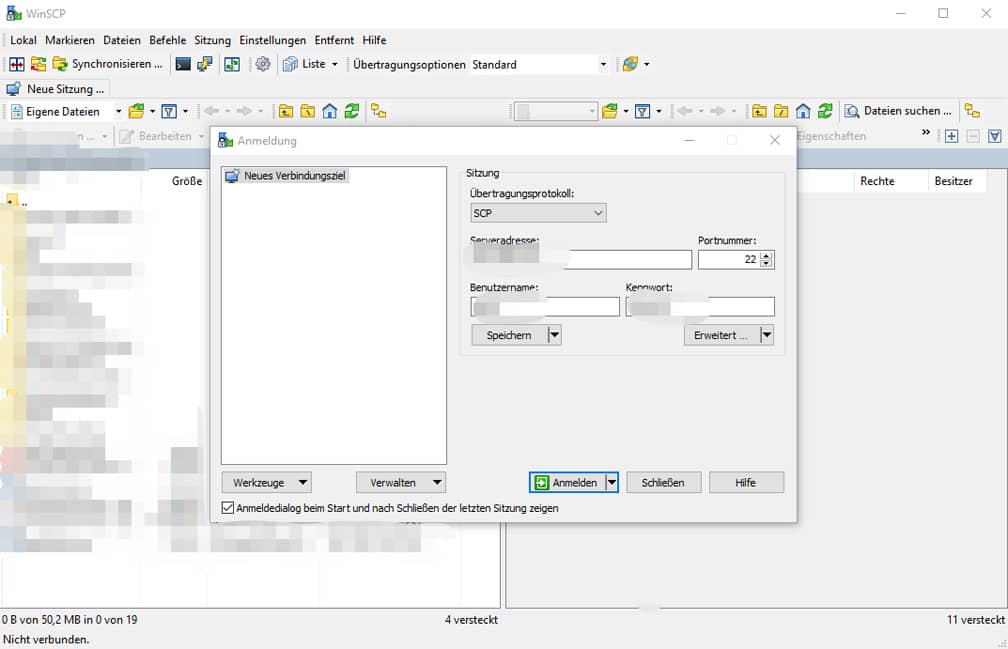1008x649 pixels.
Task: Click the home directory icon in remote panel
Action: coord(803,111)
